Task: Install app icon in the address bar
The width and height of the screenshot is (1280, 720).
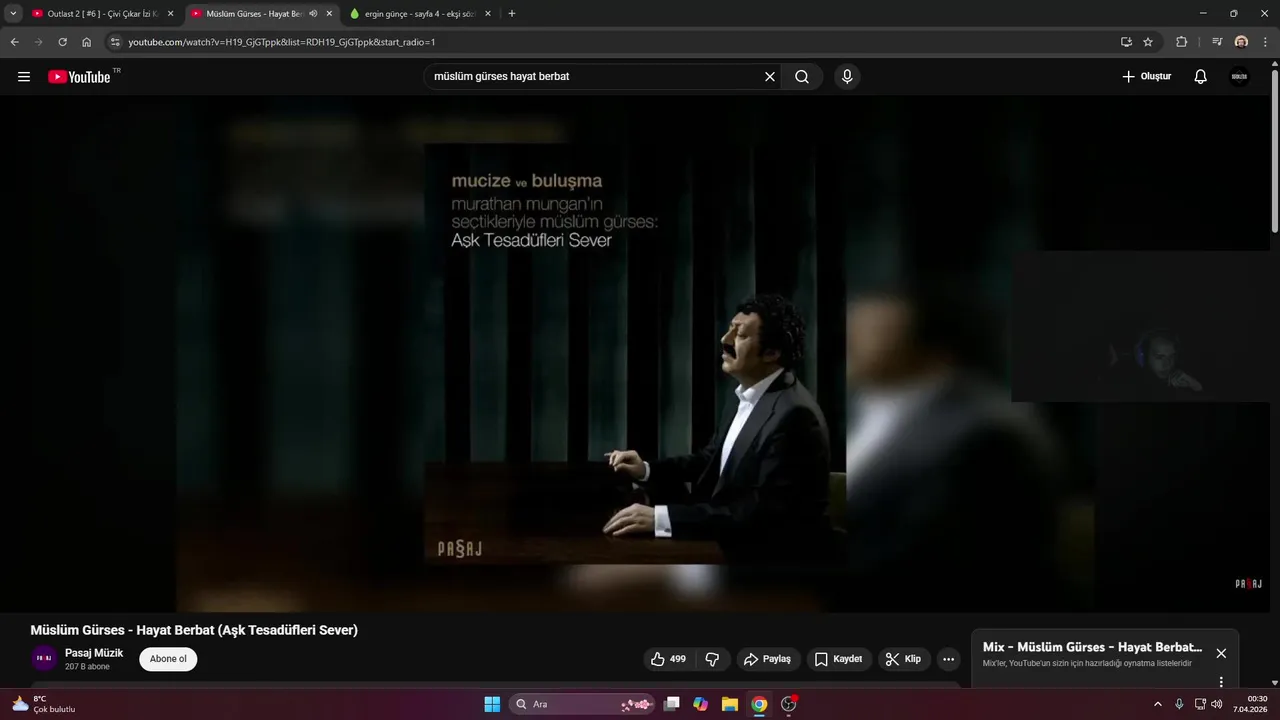Action: click(x=1126, y=42)
